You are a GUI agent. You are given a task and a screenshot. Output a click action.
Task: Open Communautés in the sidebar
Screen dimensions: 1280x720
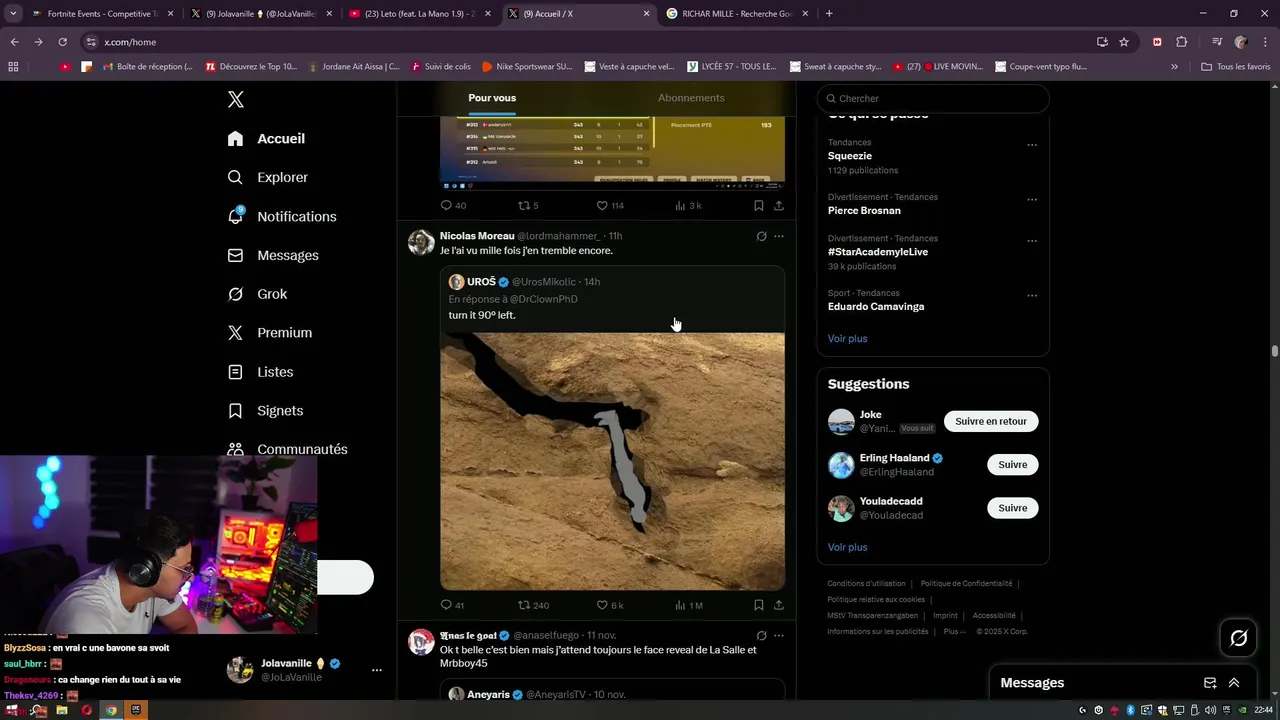[287, 449]
